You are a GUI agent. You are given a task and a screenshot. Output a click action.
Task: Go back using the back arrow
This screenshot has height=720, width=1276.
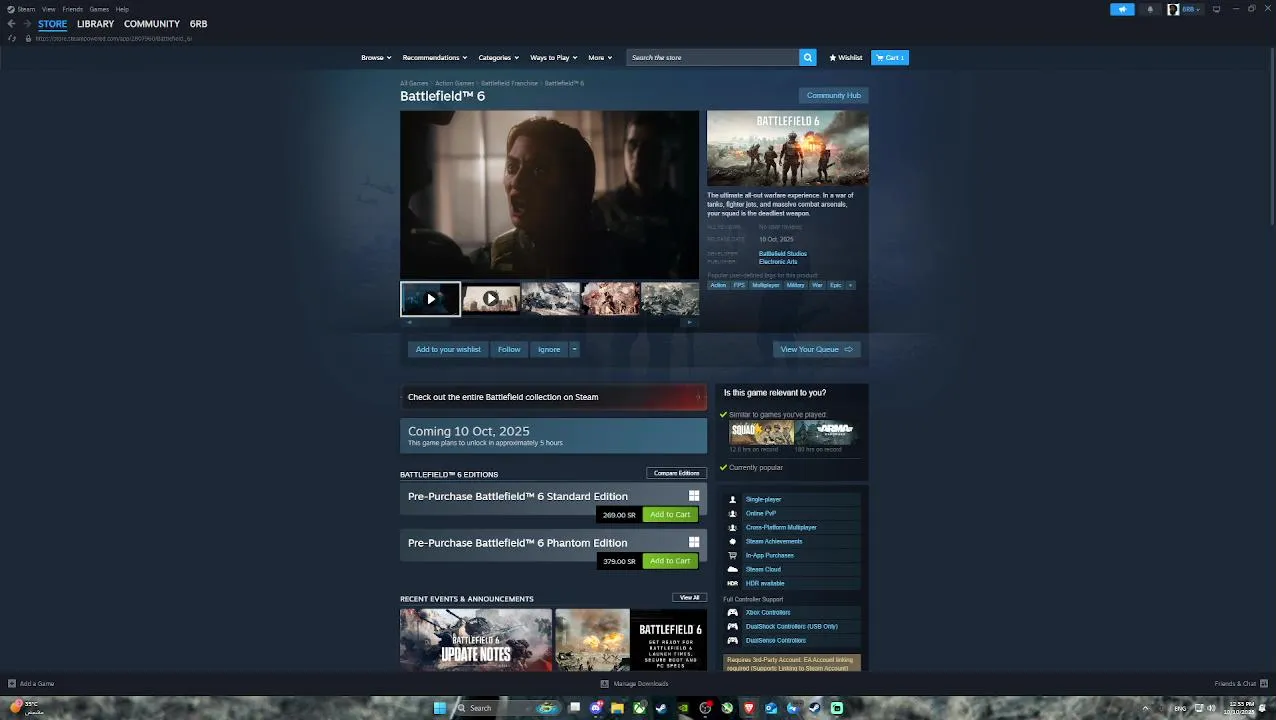(x=11, y=24)
